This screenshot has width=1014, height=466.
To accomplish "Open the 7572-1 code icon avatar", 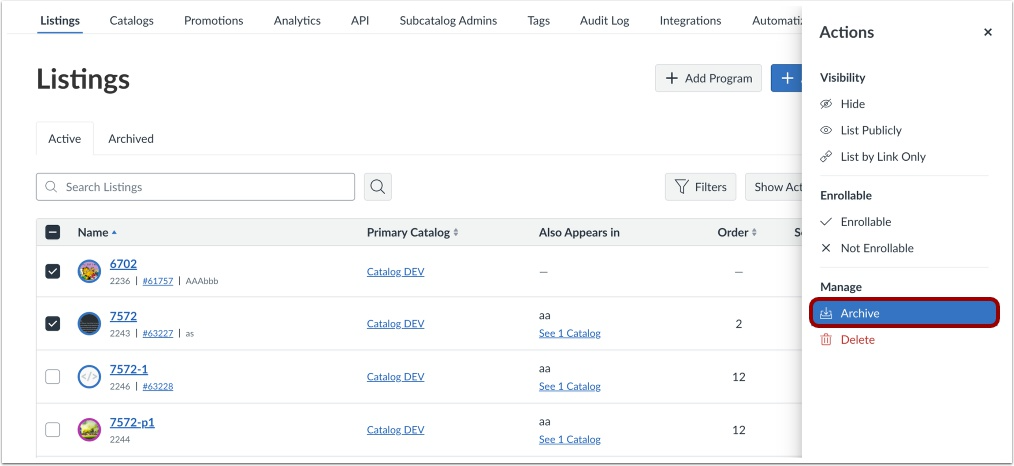I will (89, 377).
